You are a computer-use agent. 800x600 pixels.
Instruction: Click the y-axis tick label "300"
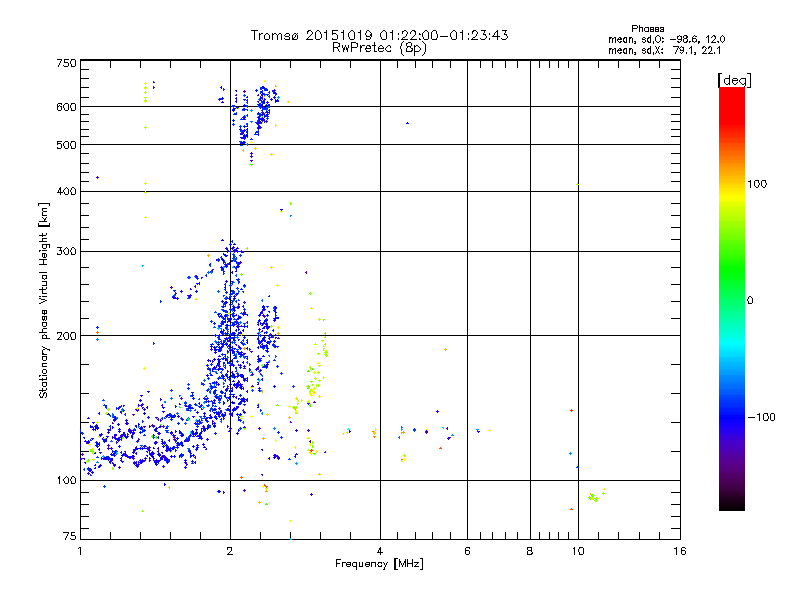[x=66, y=252]
